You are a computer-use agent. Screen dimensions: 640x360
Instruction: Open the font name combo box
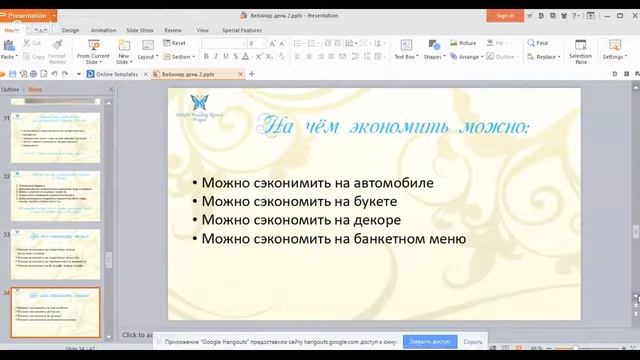[x=224, y=43]
